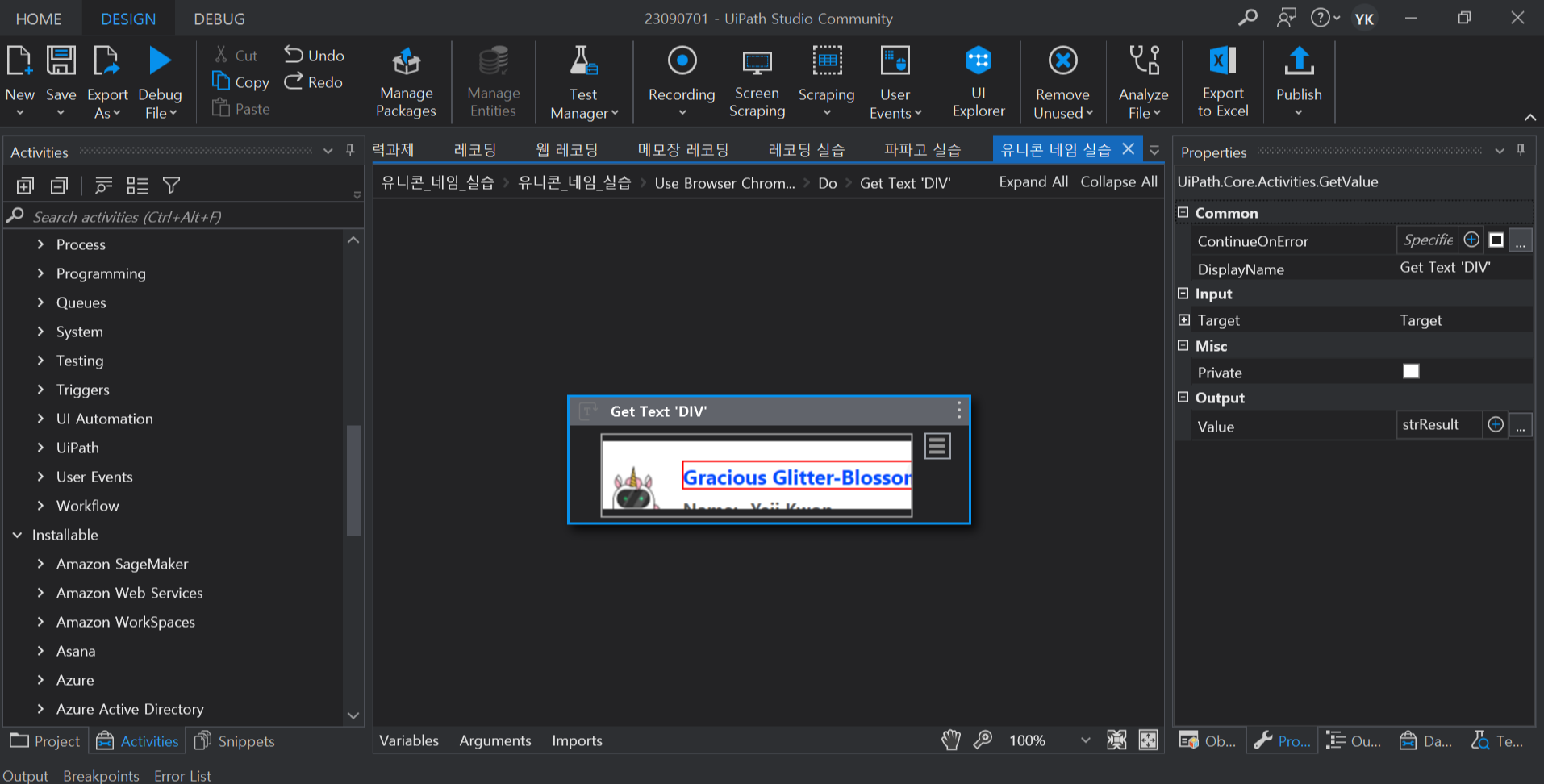Toggle the Private checkbox
The width and height of the screenshot is (1544, 784).
pyautogui.click(x=1411, y=371)
